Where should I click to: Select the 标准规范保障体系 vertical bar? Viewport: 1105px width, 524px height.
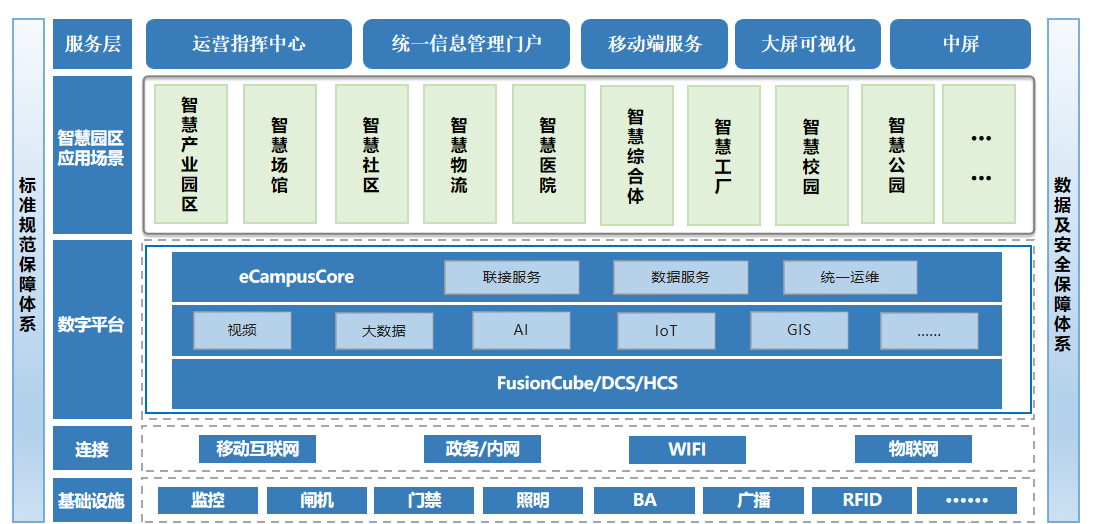click(x=27, y=262)
